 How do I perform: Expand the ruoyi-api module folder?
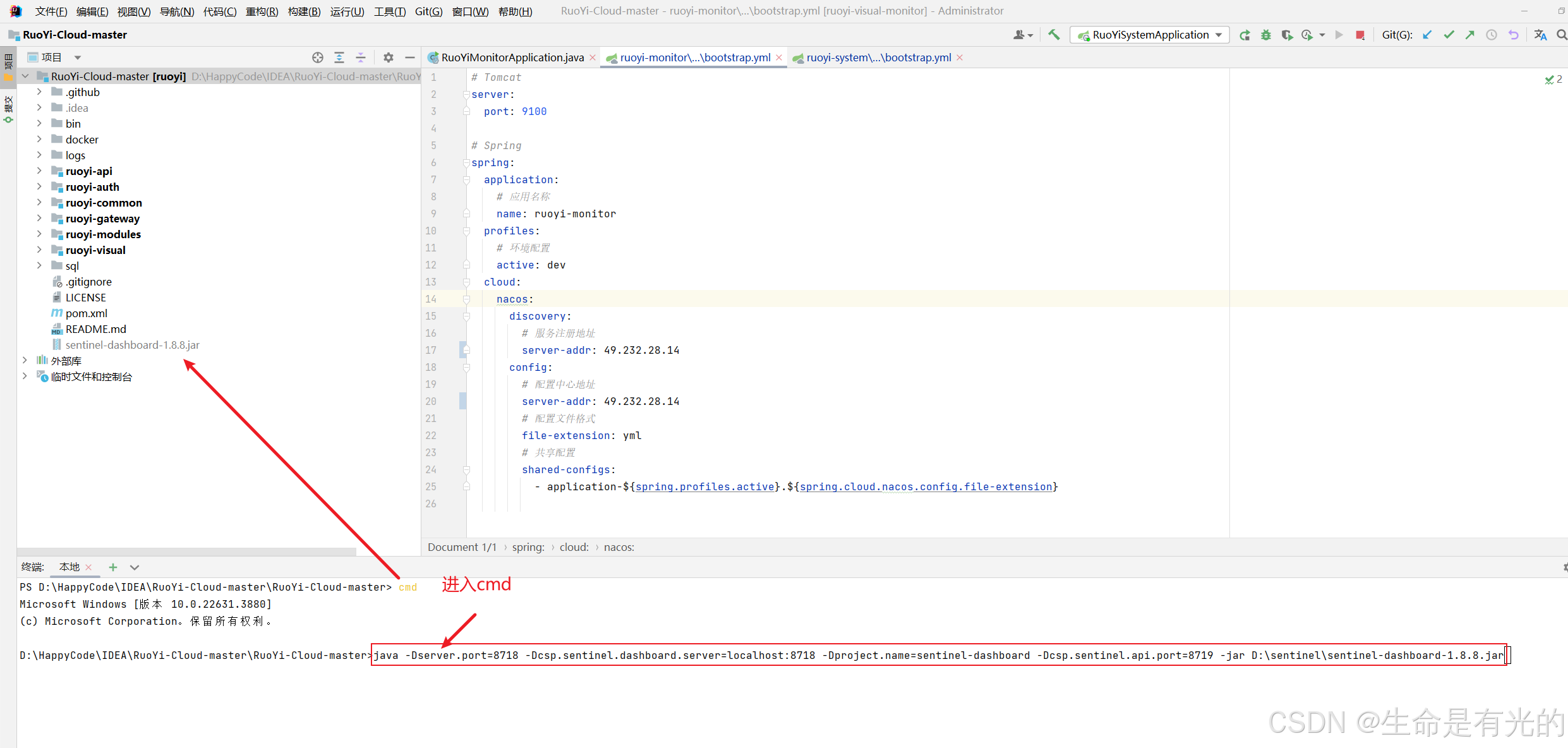39,171
